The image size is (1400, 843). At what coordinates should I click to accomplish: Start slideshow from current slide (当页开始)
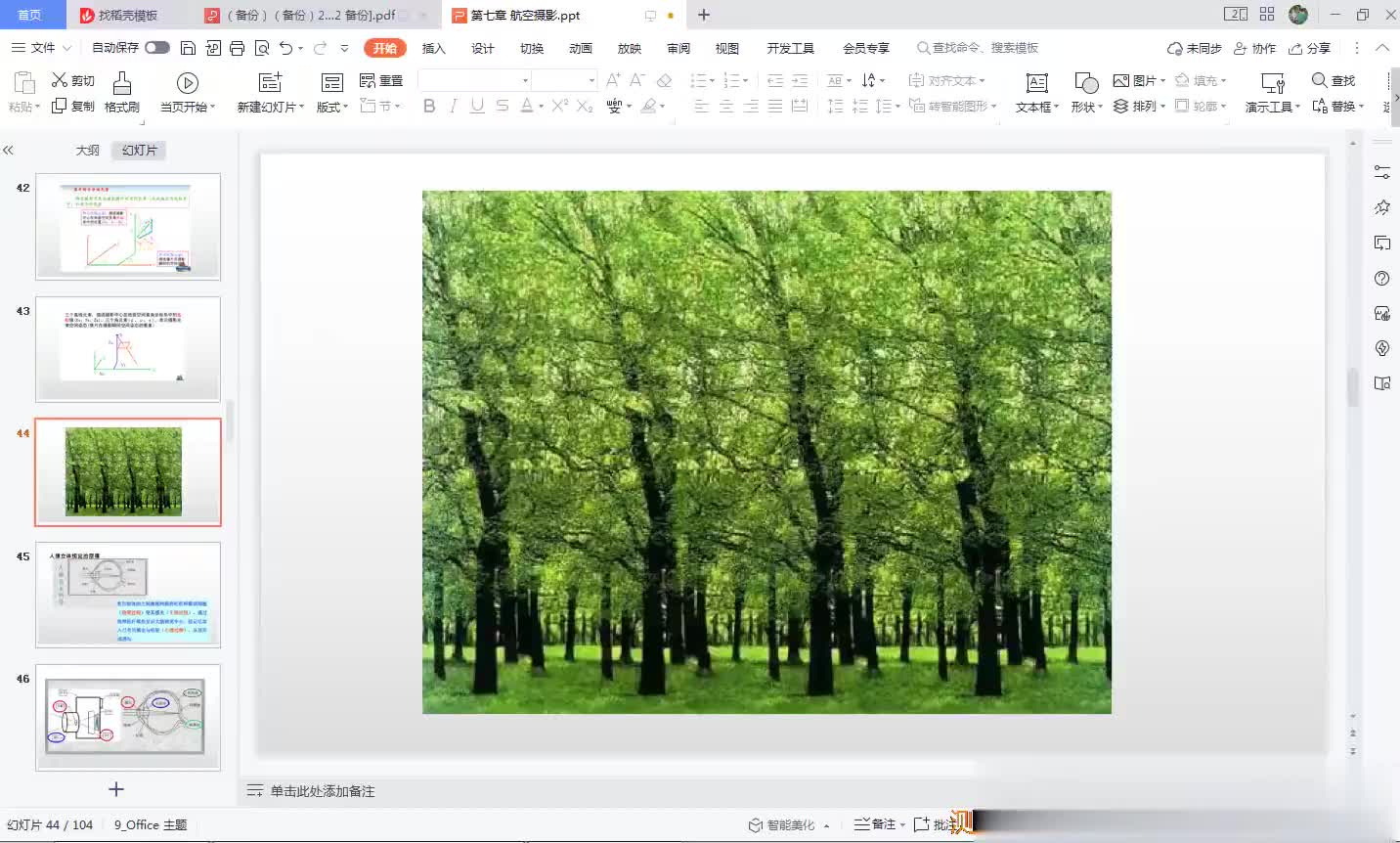(x=187, y=83)
